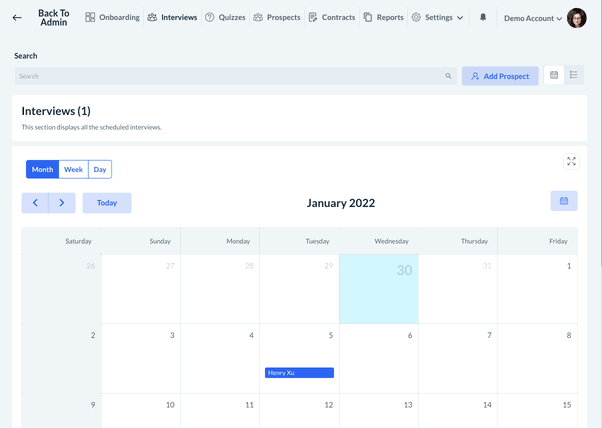The height and width of the screenshot is (428, 602).
Task: Click the Settings gear icon
Action: [416, 17]
